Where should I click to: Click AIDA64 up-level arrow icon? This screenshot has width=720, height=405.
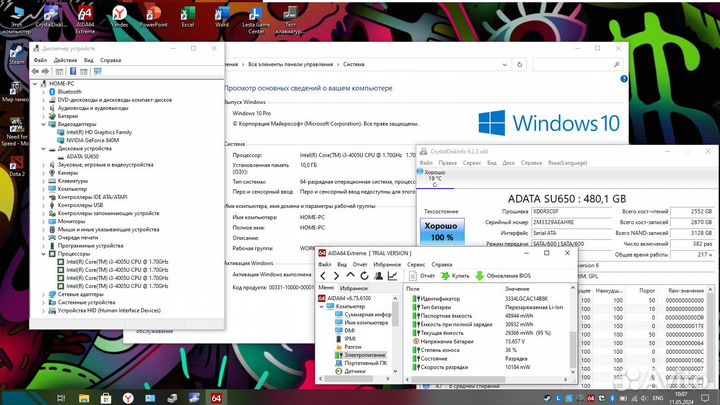coord(350,276)
